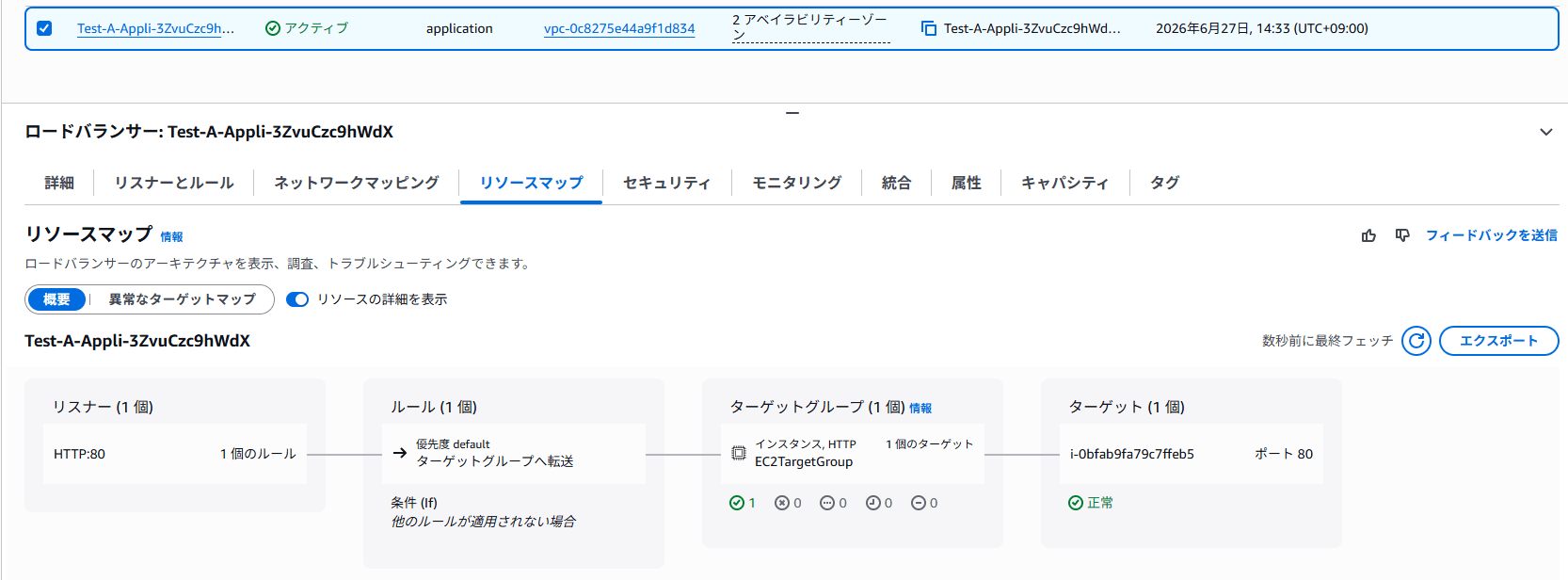Click the forward arrow icon in the default rule
The height and width of the screenshot is (580, 1568).
400,453
